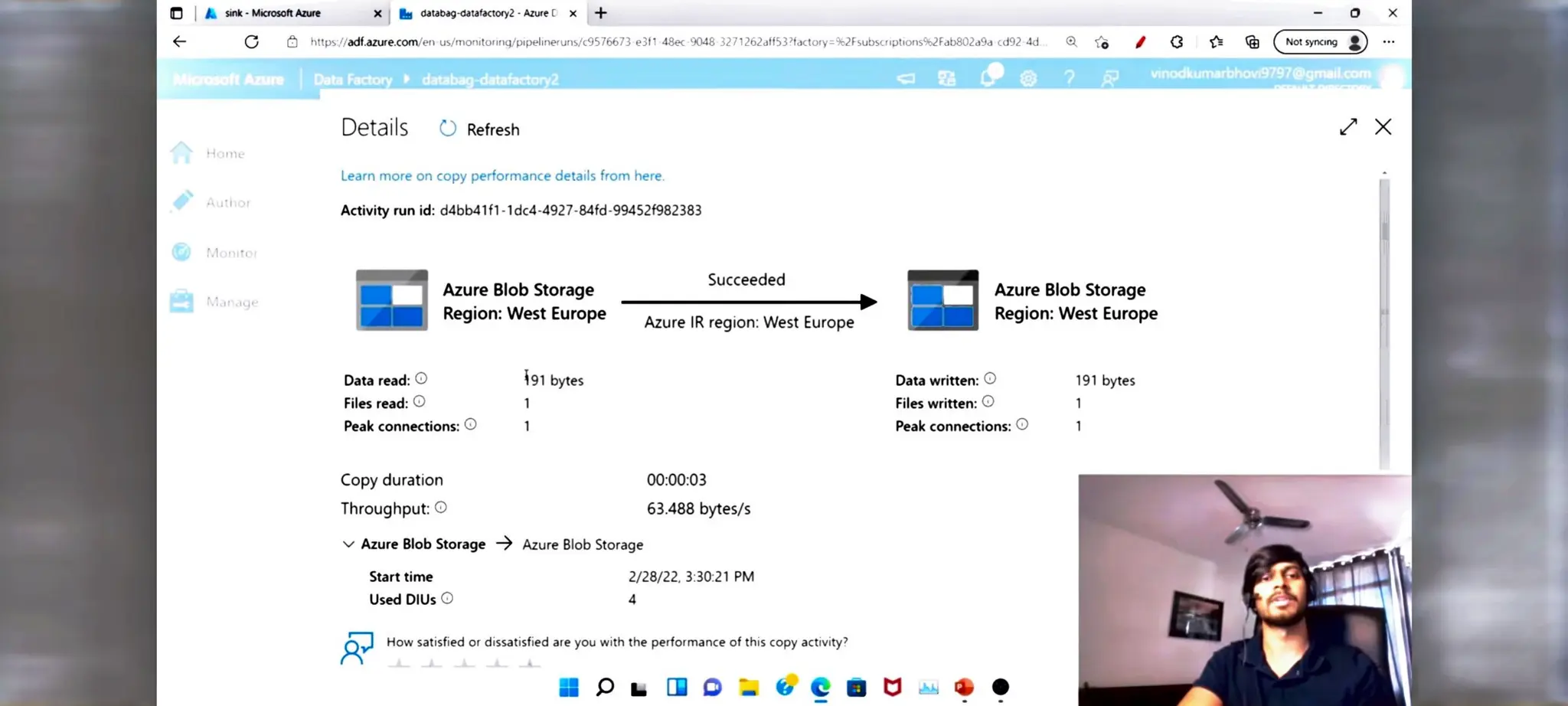
Task: Show info tooltip for Used DIUs
Action: pos(447,598)
